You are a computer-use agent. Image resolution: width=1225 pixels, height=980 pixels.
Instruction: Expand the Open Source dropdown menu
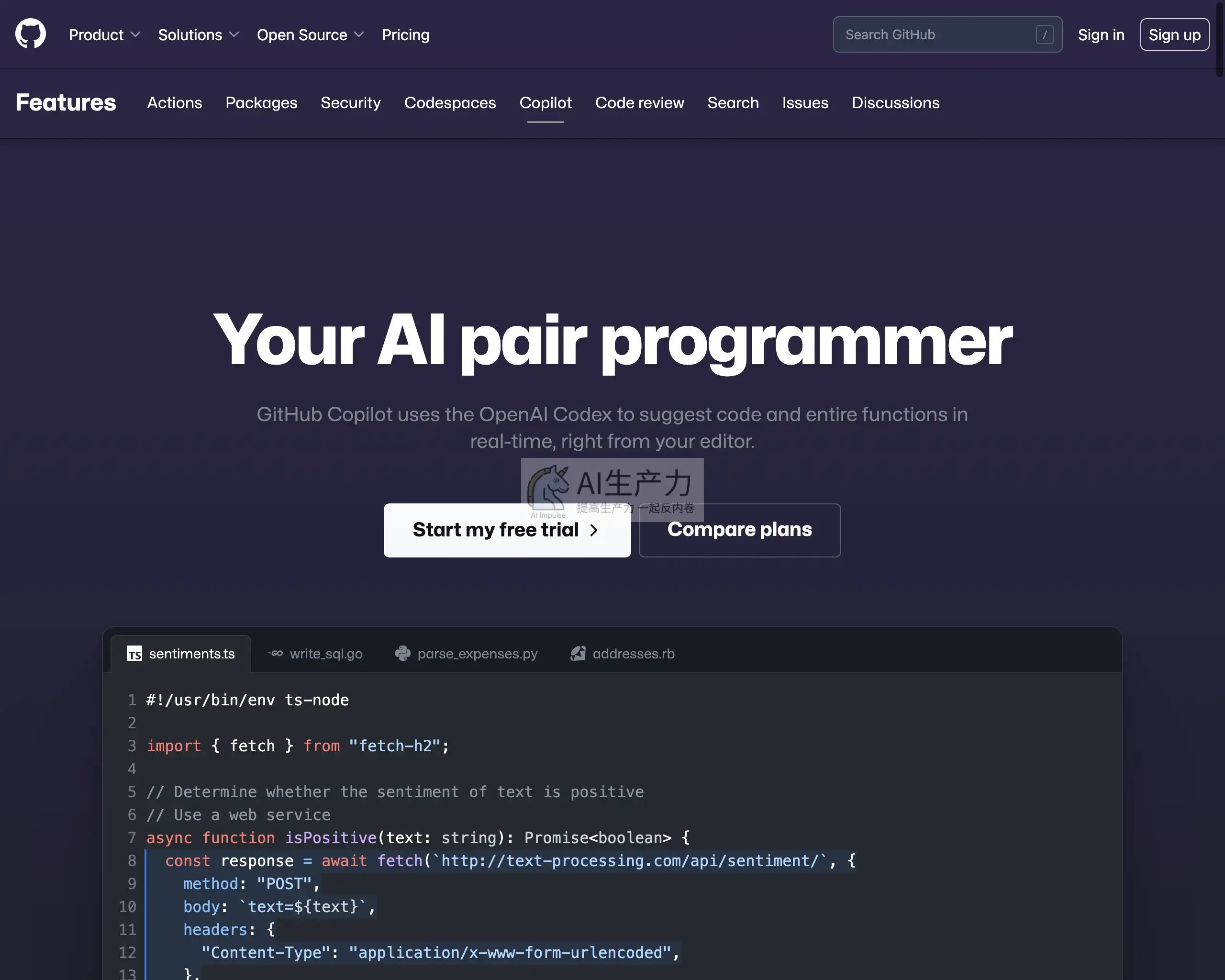(x=310, y=34)
